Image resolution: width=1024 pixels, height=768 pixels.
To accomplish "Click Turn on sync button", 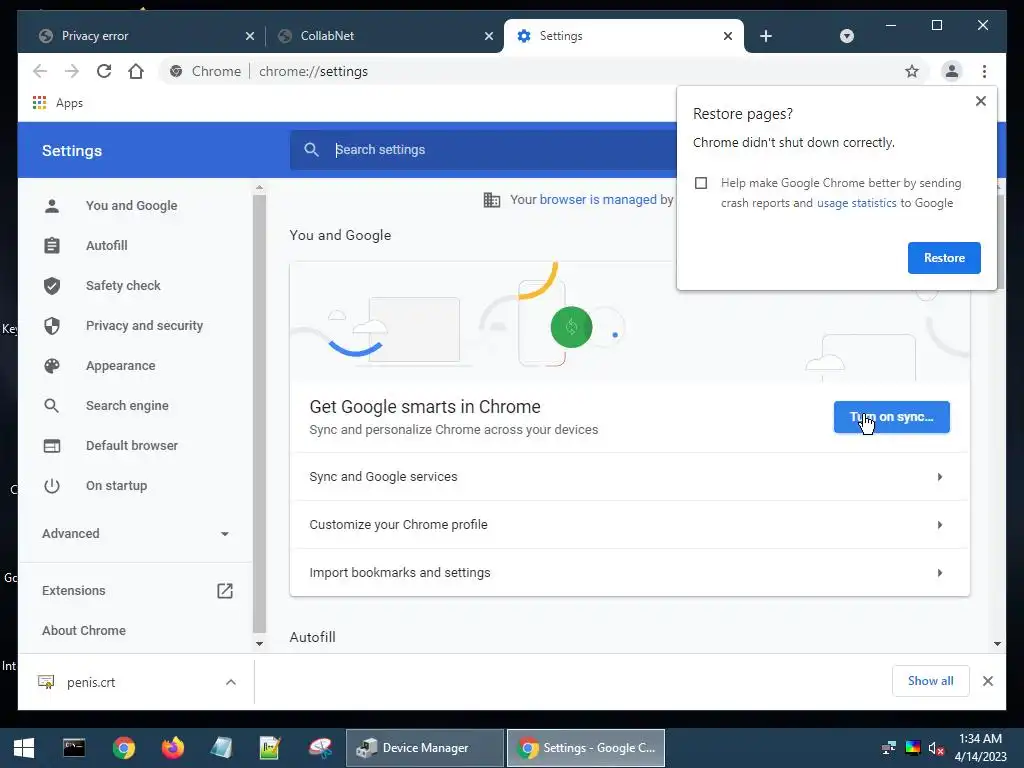I will tap(891, 417).
